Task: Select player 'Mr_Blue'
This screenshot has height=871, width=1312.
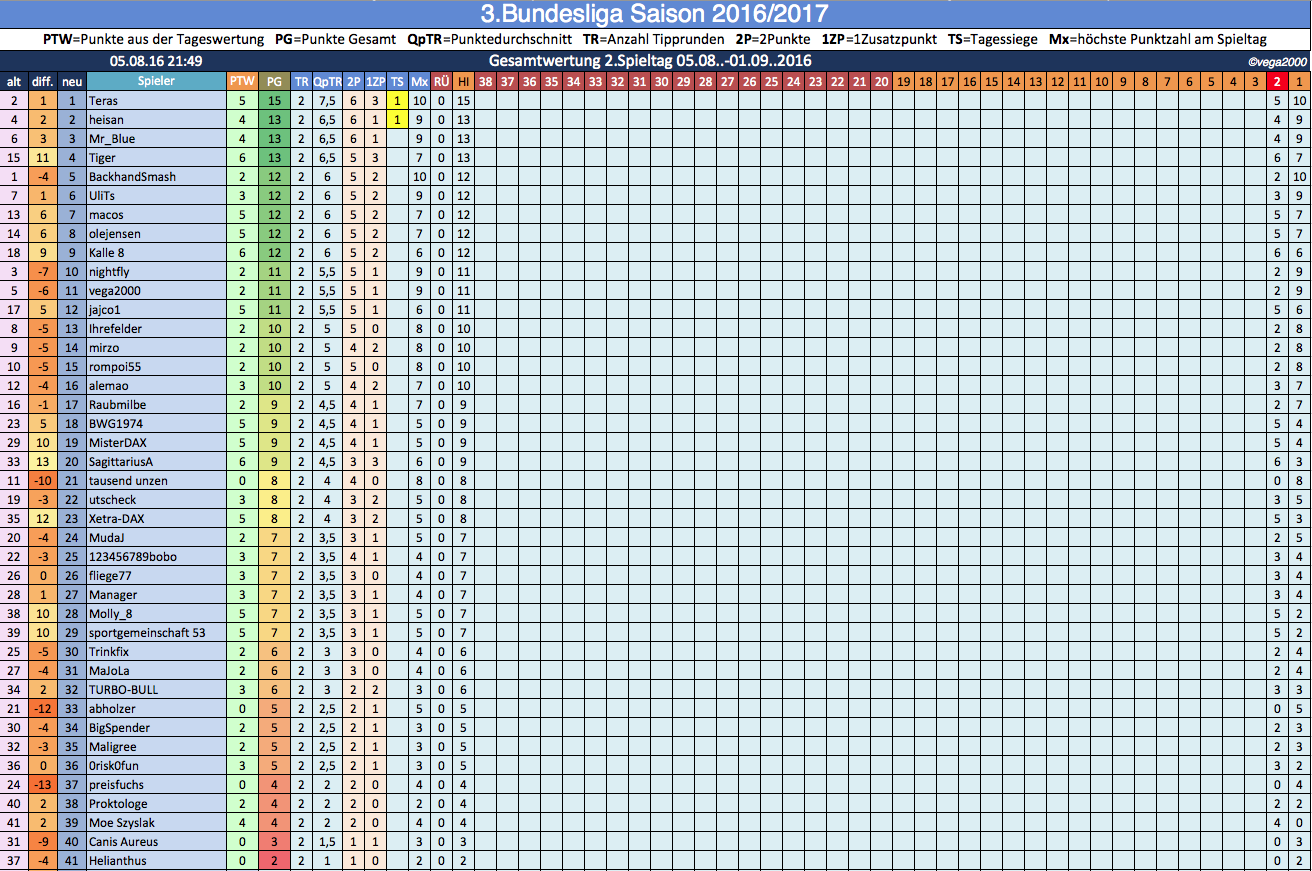Action: 155,139
